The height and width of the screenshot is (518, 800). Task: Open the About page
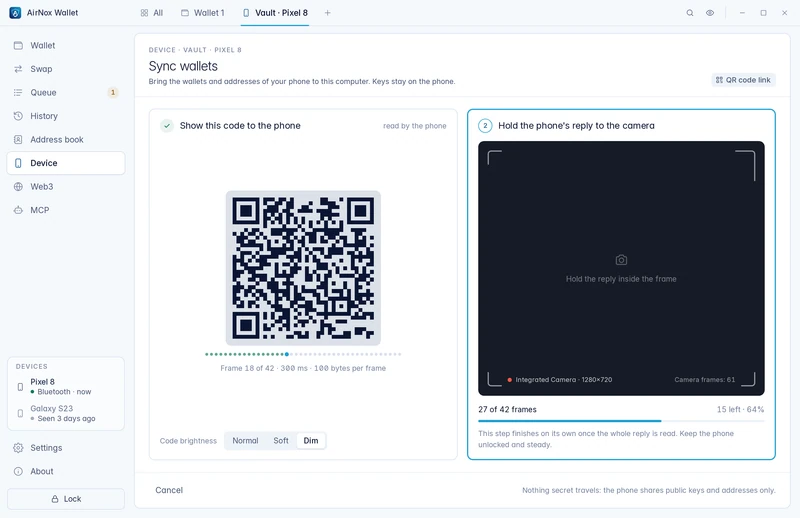66,471
